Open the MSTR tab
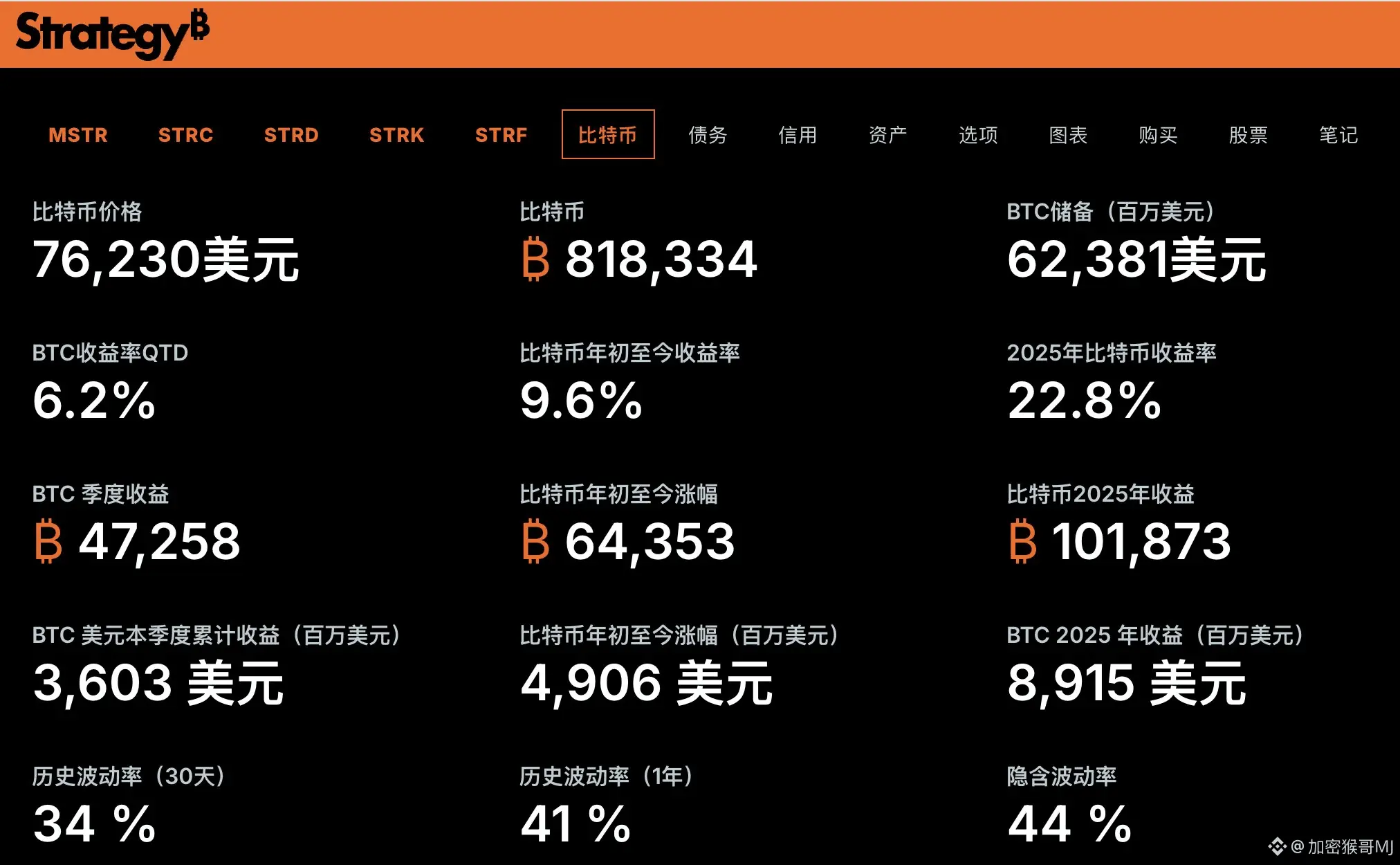 click(x=78, y=135)
